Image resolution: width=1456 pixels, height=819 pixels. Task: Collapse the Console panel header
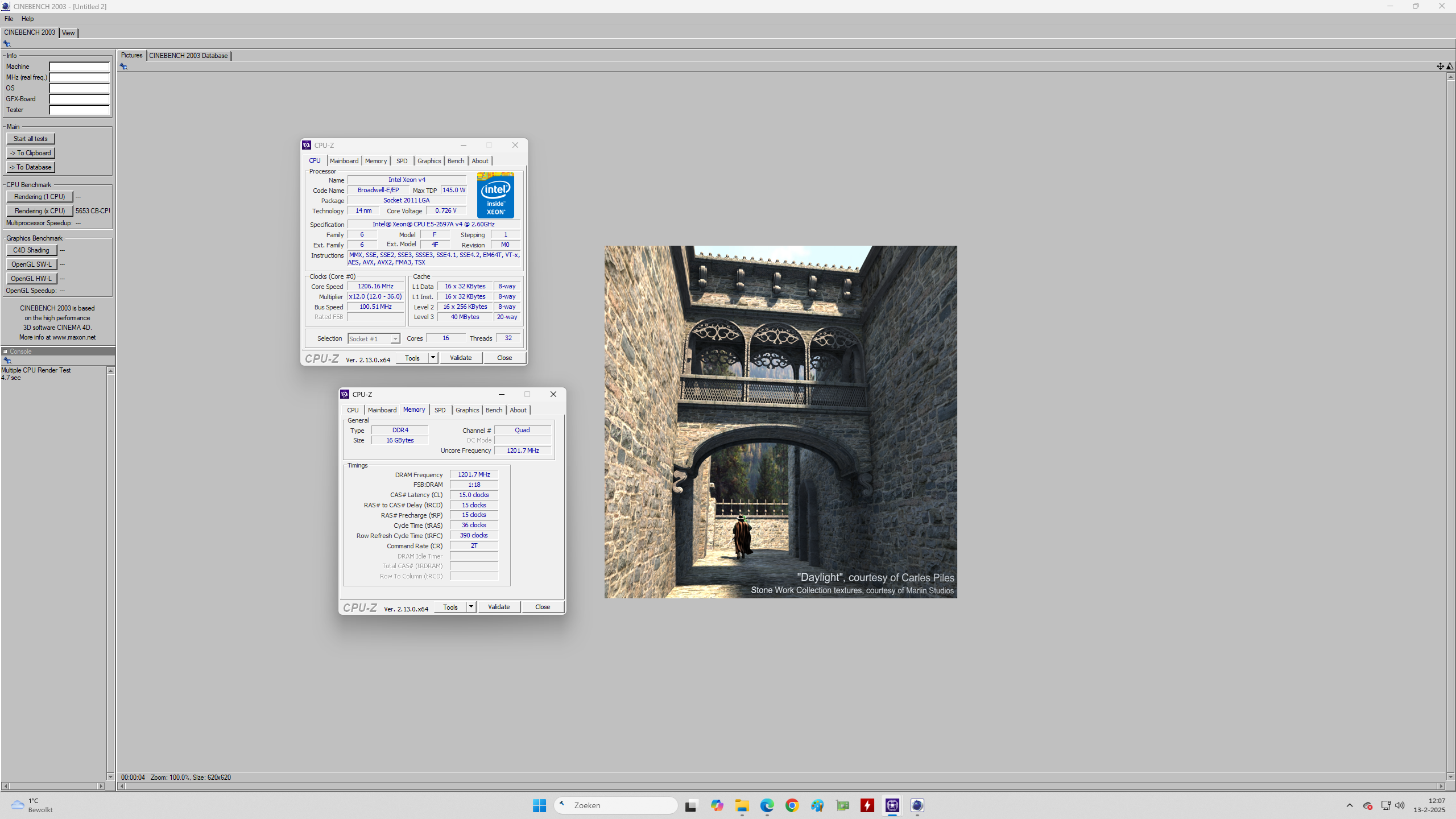pos(5,351)
